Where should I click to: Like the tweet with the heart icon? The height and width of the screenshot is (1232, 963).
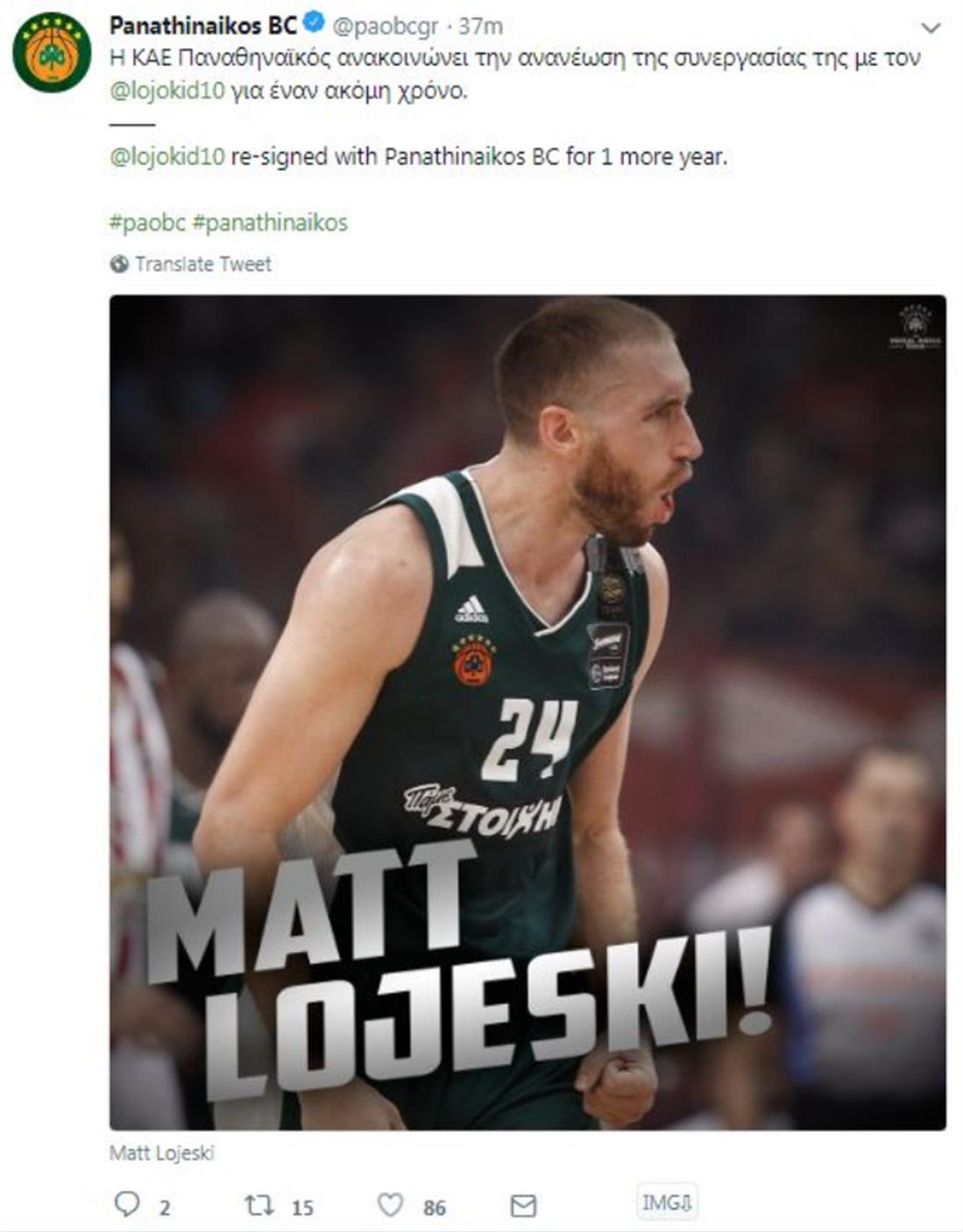390,1206
